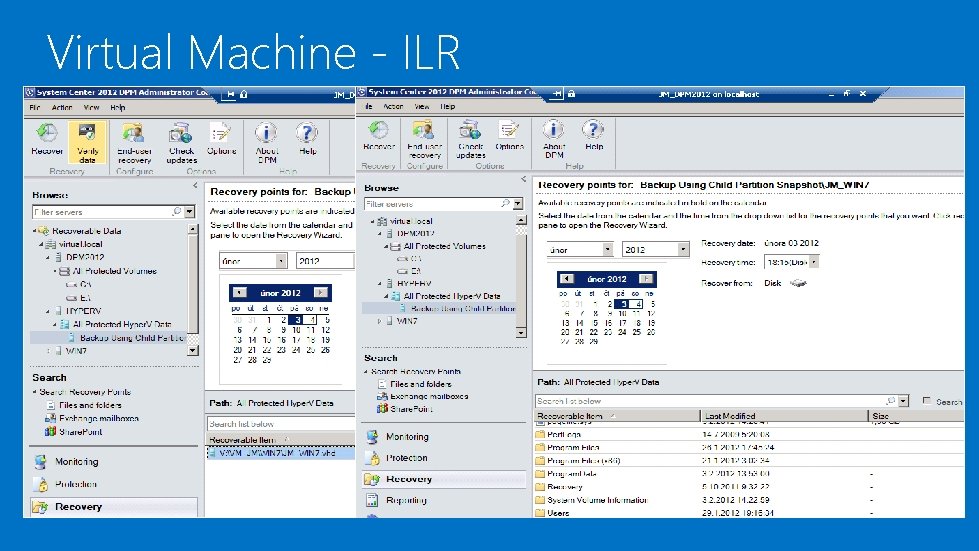This screenshot has height=551, width=979.
Task: Click Check updates icon in left window
Action: point(181,143)
